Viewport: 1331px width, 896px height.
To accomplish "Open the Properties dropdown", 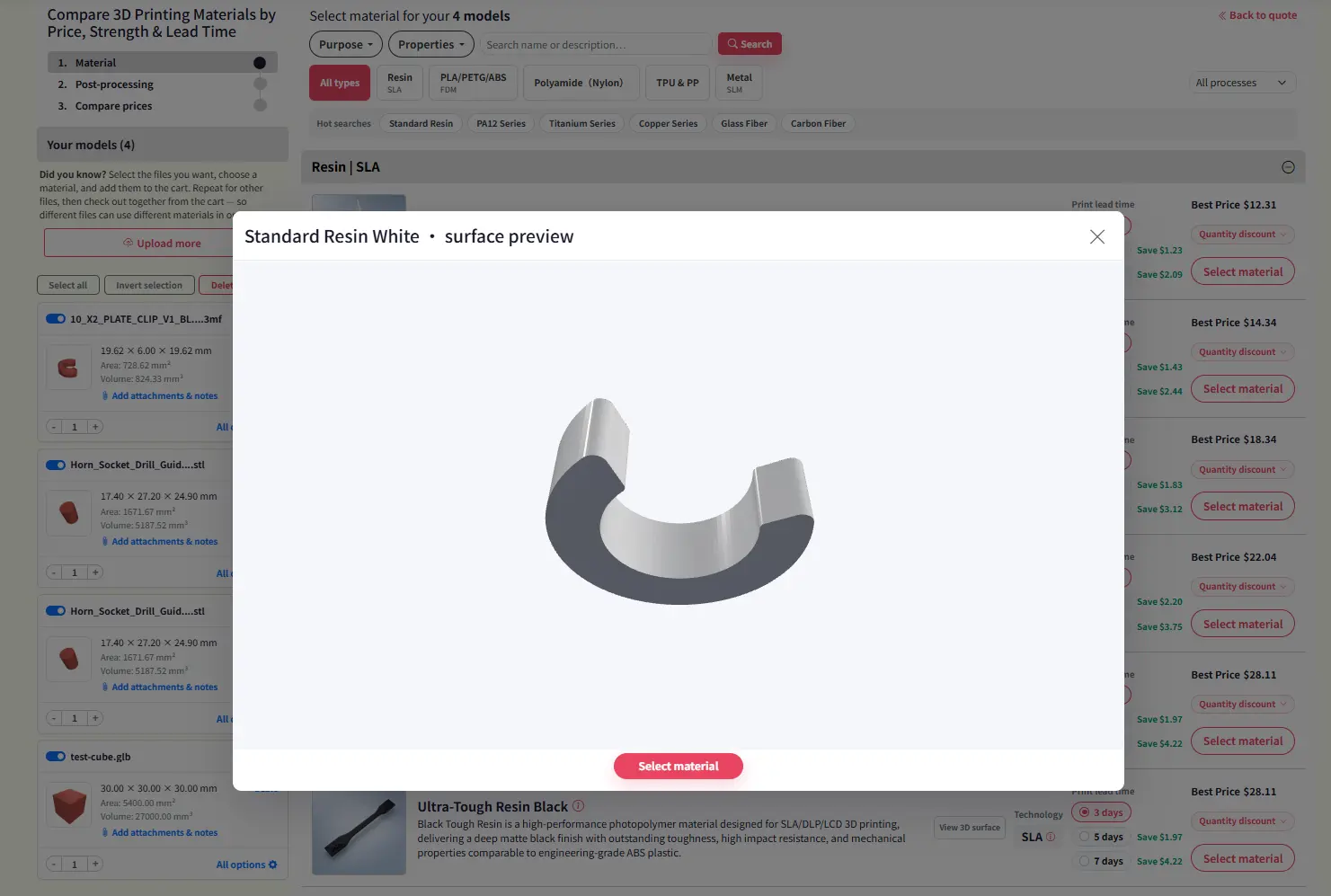I will [x=431, y=44].
